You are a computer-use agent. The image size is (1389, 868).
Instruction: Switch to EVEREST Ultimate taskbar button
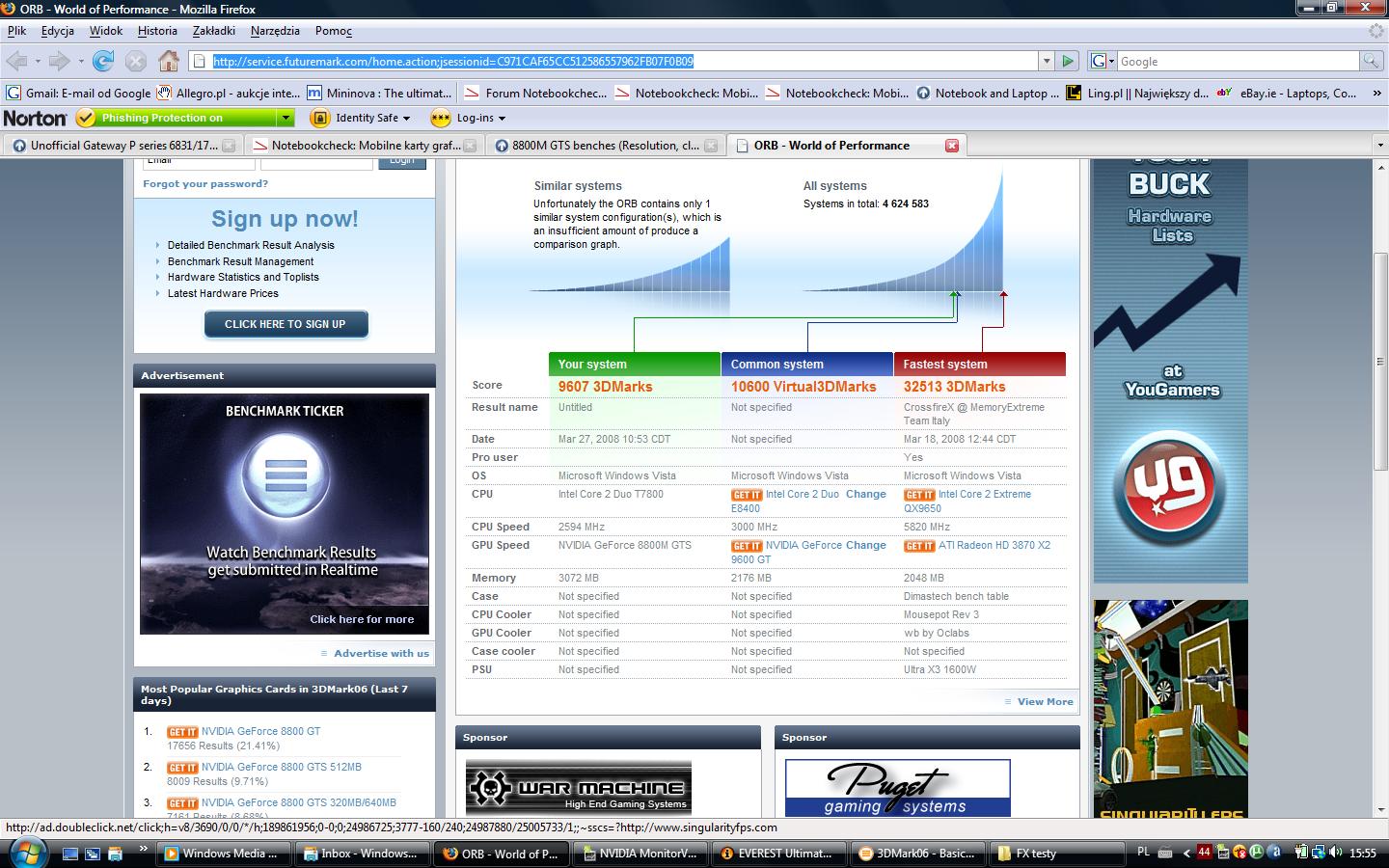780,853
